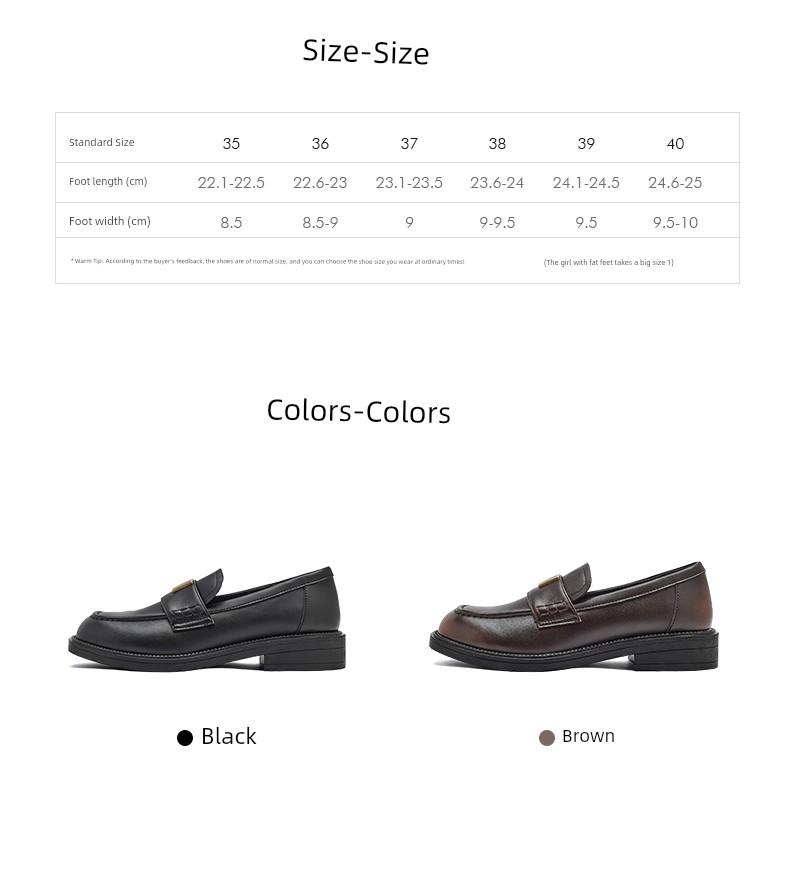
Task: Click the Size-Size heading
Action: (366, 52)
